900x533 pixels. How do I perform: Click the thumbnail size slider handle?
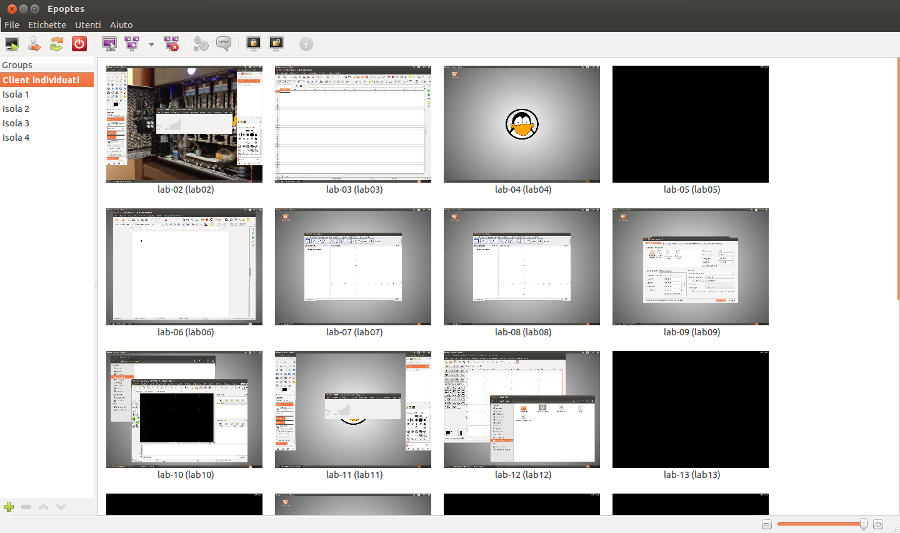863,524
